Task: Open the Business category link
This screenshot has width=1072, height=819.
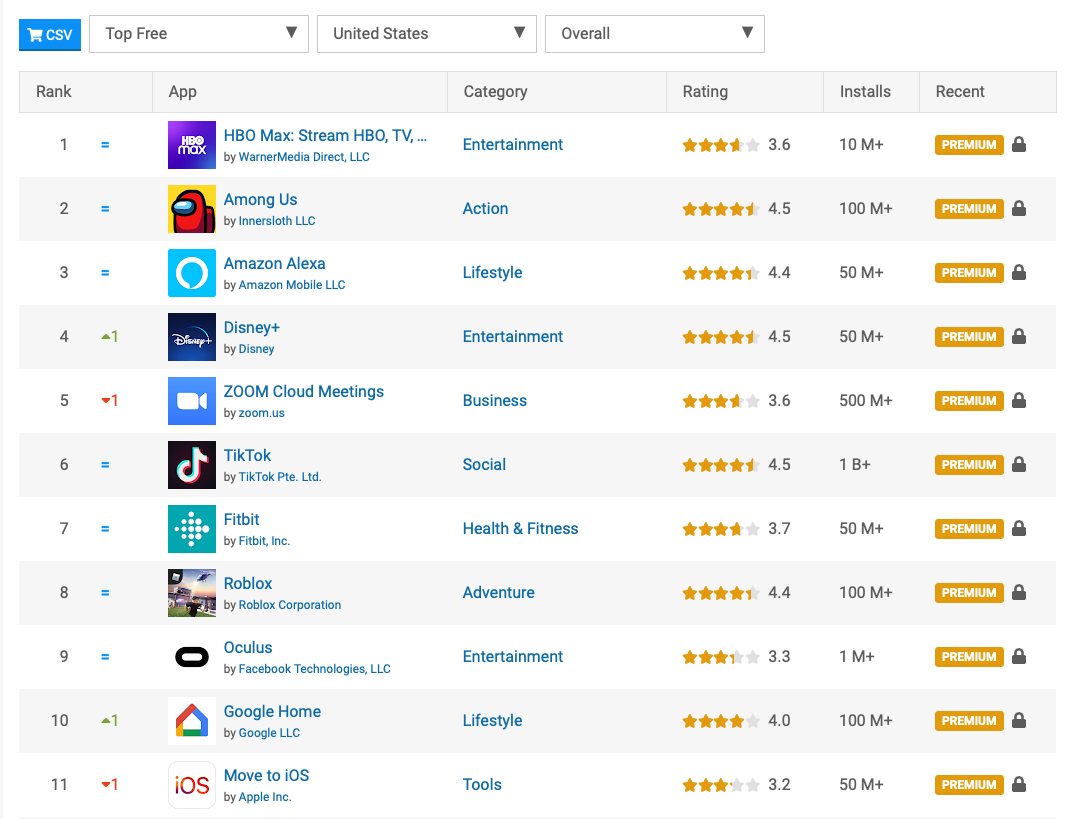Action: tap(495, 401)
